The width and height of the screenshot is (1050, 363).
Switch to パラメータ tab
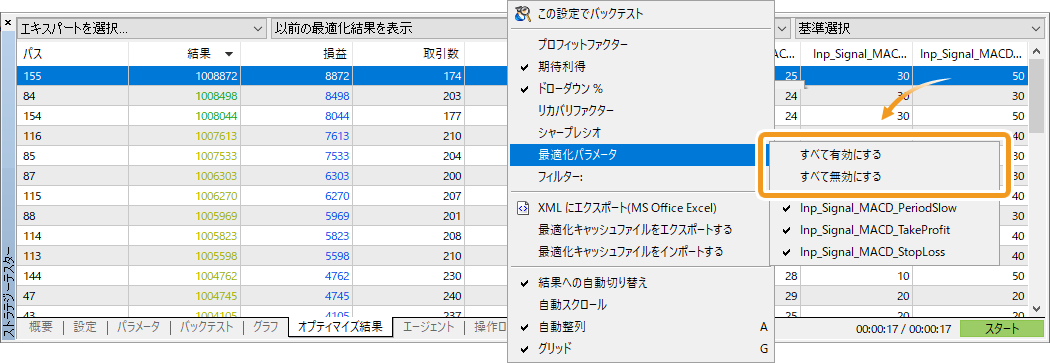pos(139,327)
